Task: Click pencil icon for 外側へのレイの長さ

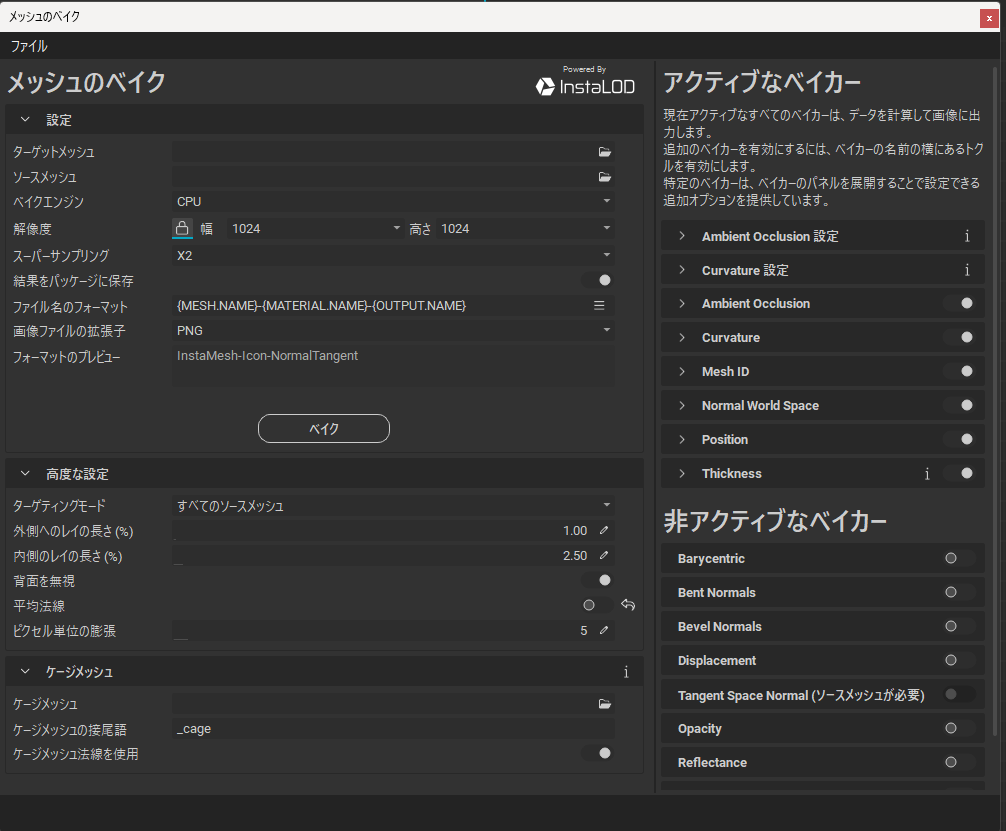Action: tap(604, 530)
